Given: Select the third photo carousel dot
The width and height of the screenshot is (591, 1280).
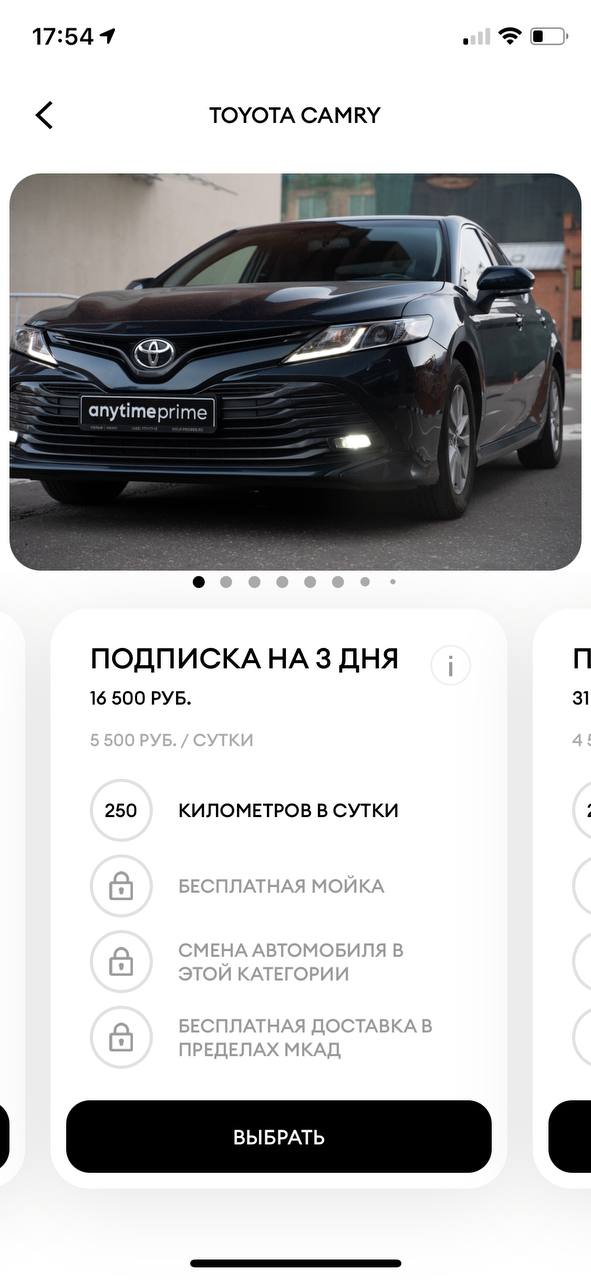Looking at the screenshot, I should (x=254, y=581).
